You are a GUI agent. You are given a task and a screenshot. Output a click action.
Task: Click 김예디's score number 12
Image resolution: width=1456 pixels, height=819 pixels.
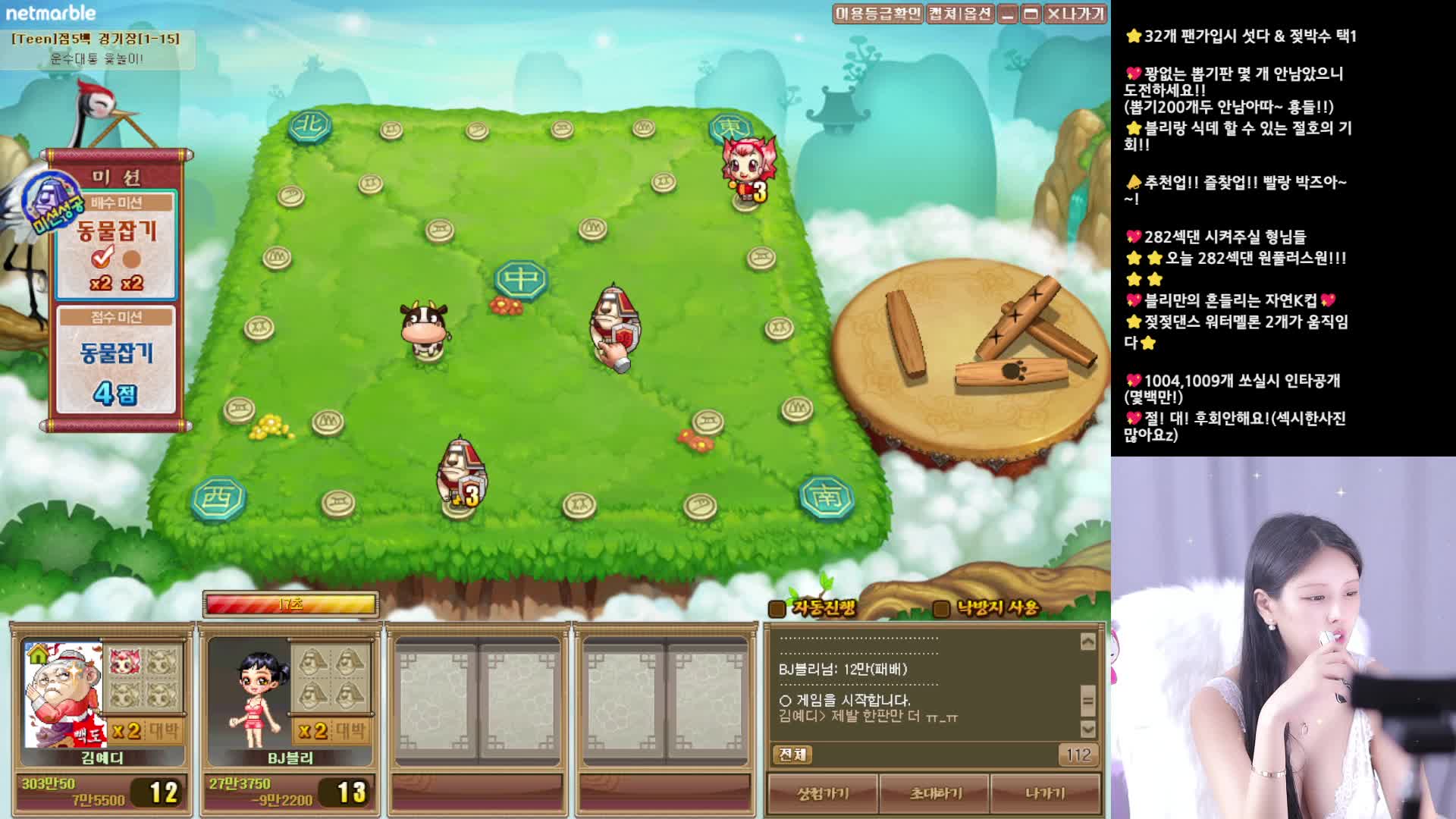tap(164, 793)
